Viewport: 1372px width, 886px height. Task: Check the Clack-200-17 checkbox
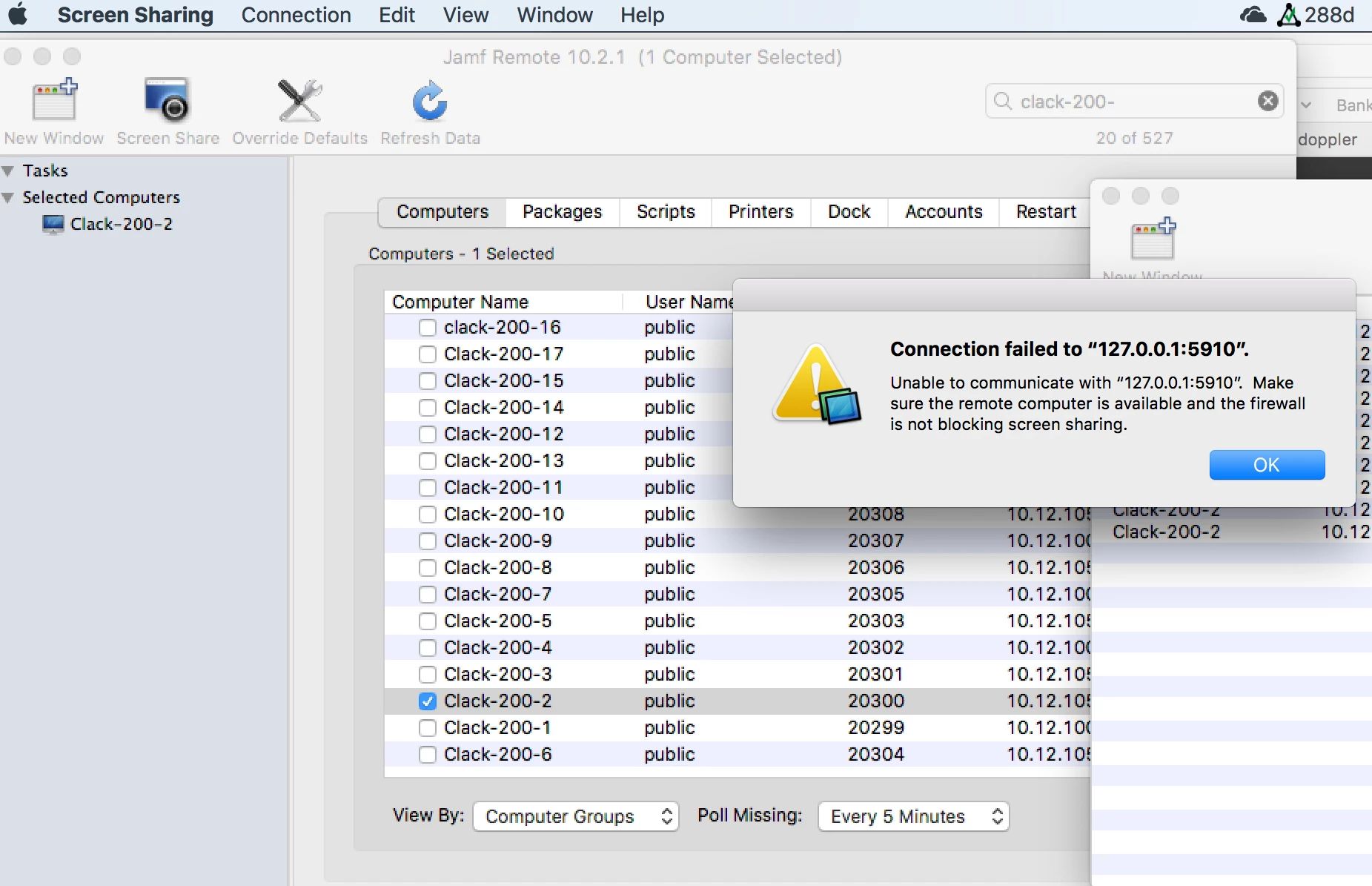point(427,354)
